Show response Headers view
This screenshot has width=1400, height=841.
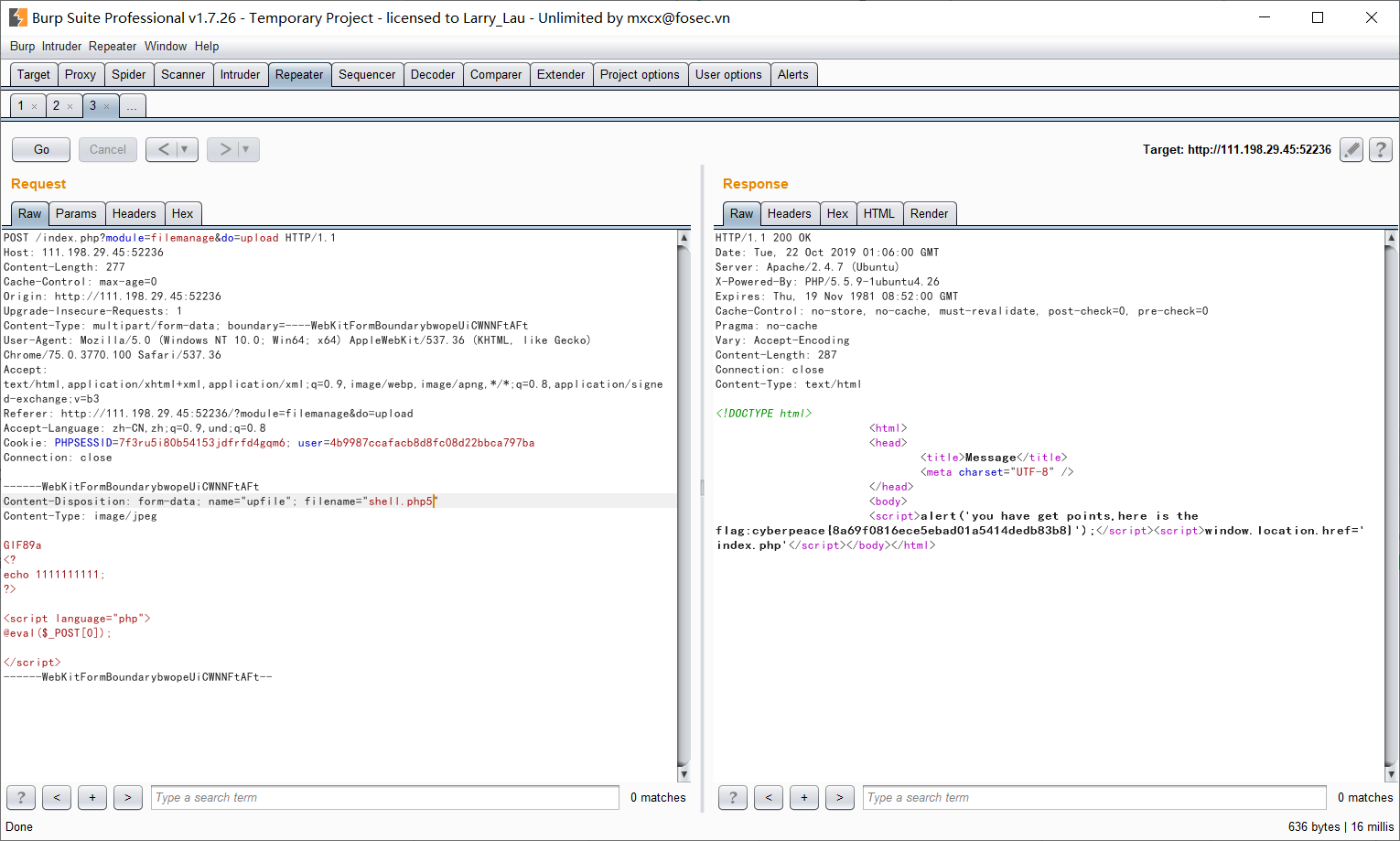tap(790, 213)
